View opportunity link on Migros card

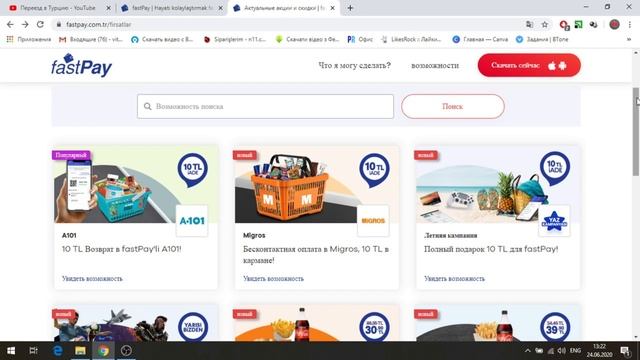(x=273, y=279)
